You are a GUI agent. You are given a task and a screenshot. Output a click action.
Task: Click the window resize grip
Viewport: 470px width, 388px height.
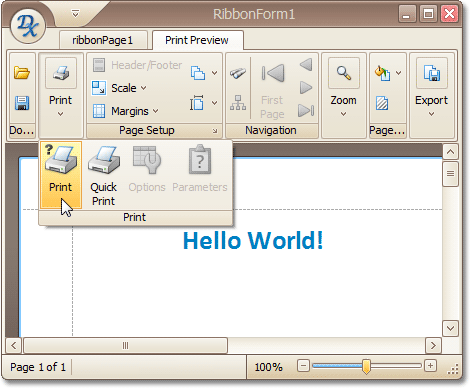[x=453, y=369]
